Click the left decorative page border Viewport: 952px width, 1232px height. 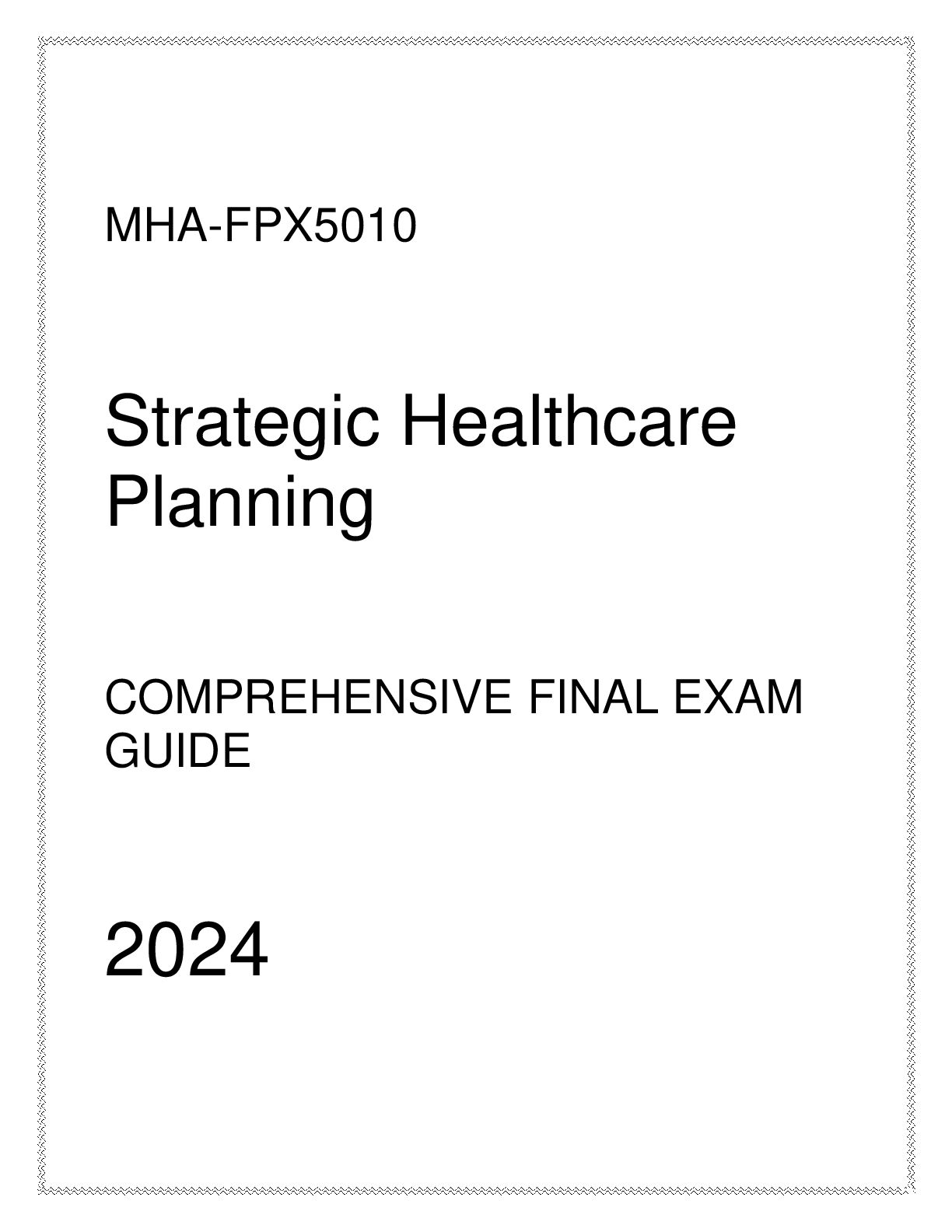[40, 616]
